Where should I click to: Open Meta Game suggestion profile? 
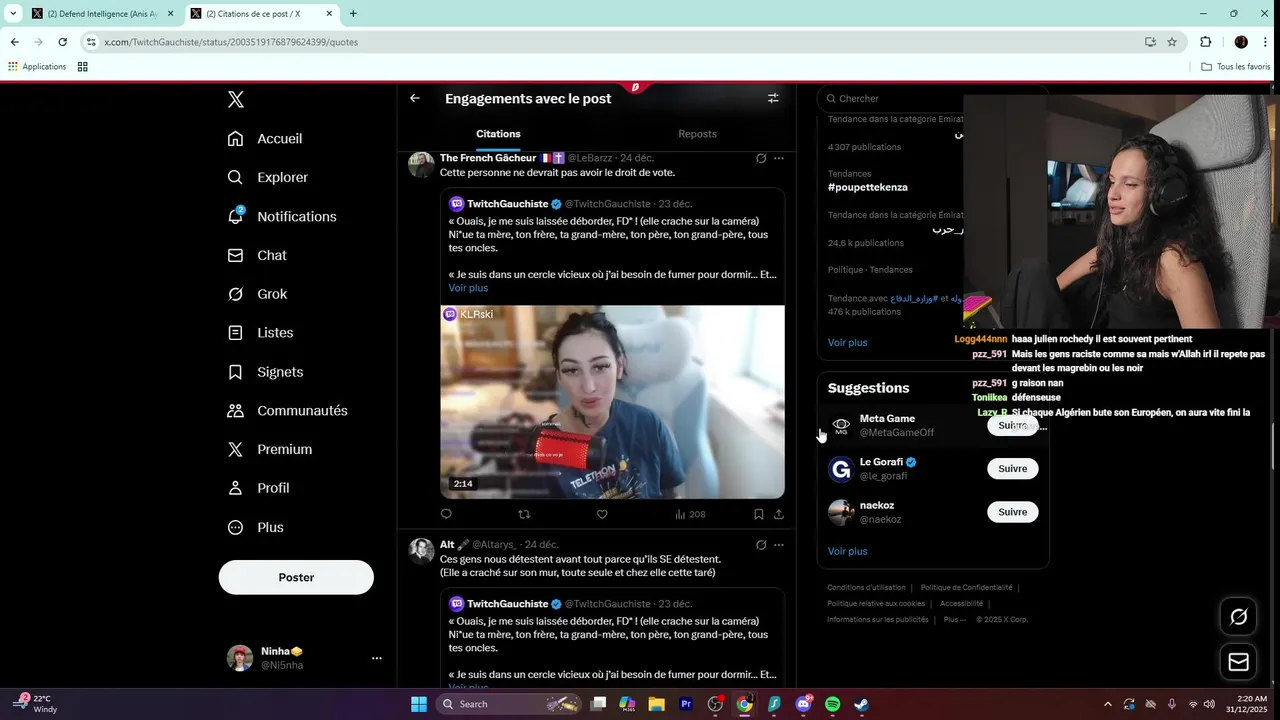[x=887, y=419]
